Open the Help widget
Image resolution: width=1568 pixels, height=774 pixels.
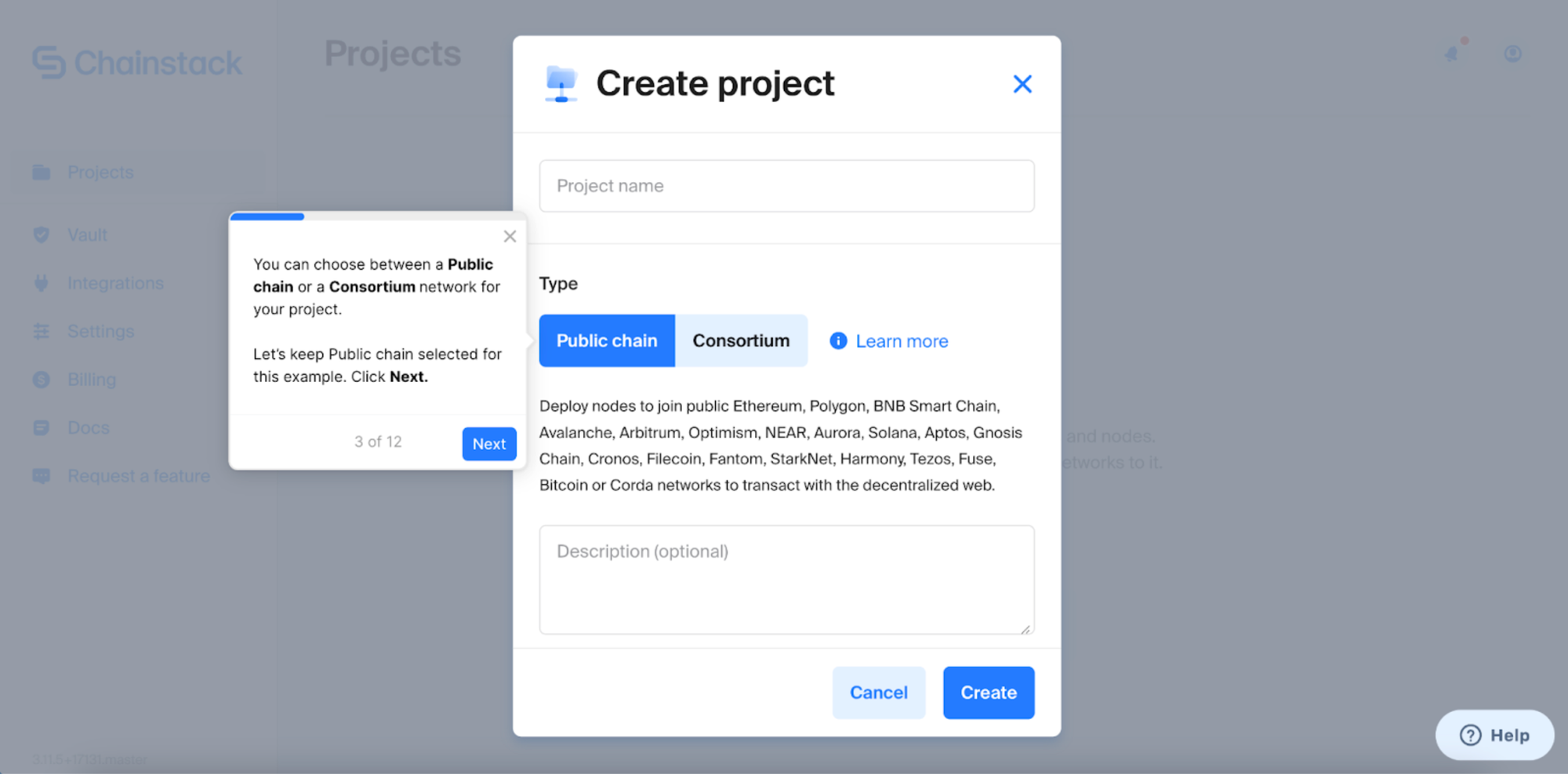[x=1494, y=735]
